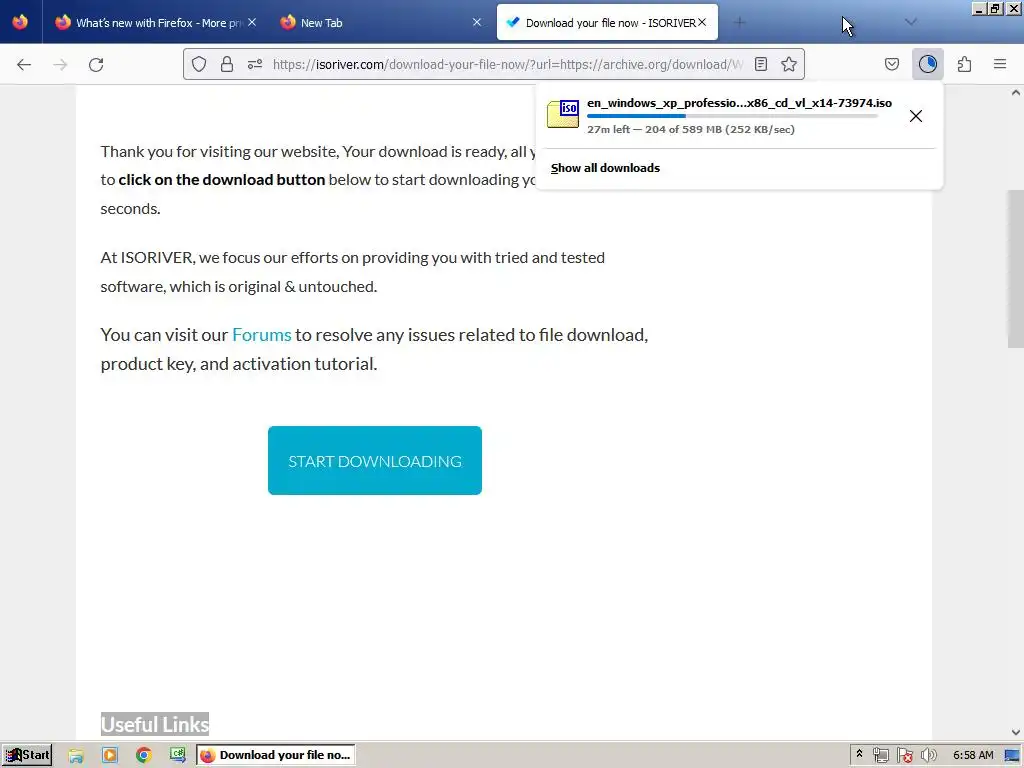Image resolution: width=1024 pixels, height=768 pixels.
Task: Click Show all downloads
Action: 605,168
